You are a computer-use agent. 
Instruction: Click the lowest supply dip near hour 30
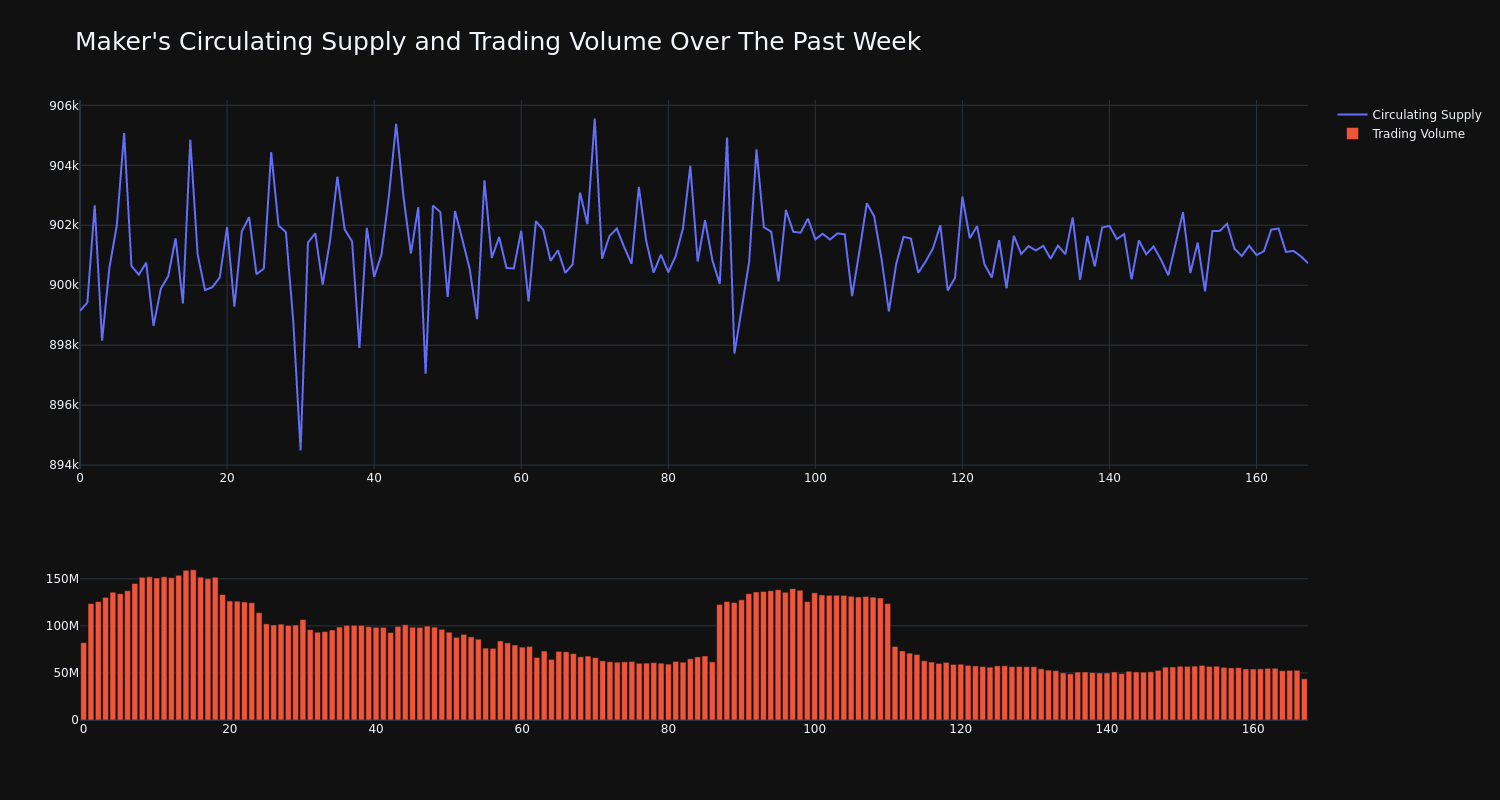(300, 449)
